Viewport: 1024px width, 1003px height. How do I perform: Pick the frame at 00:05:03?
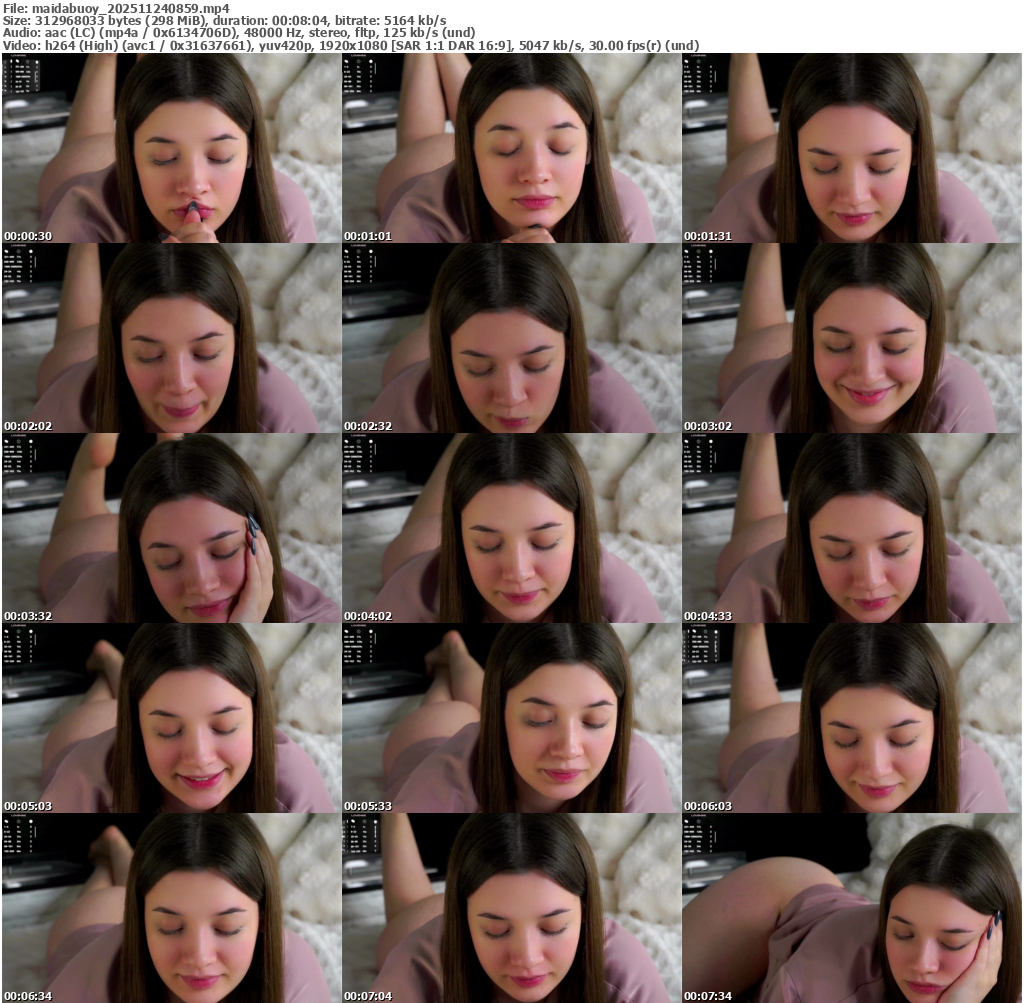coord(171,718)
